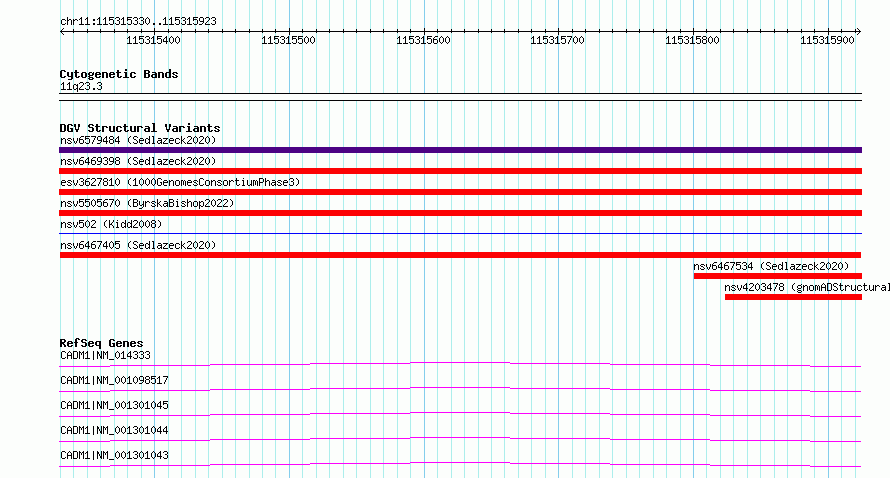Click ruler position 115315700

tap(557, 40)
